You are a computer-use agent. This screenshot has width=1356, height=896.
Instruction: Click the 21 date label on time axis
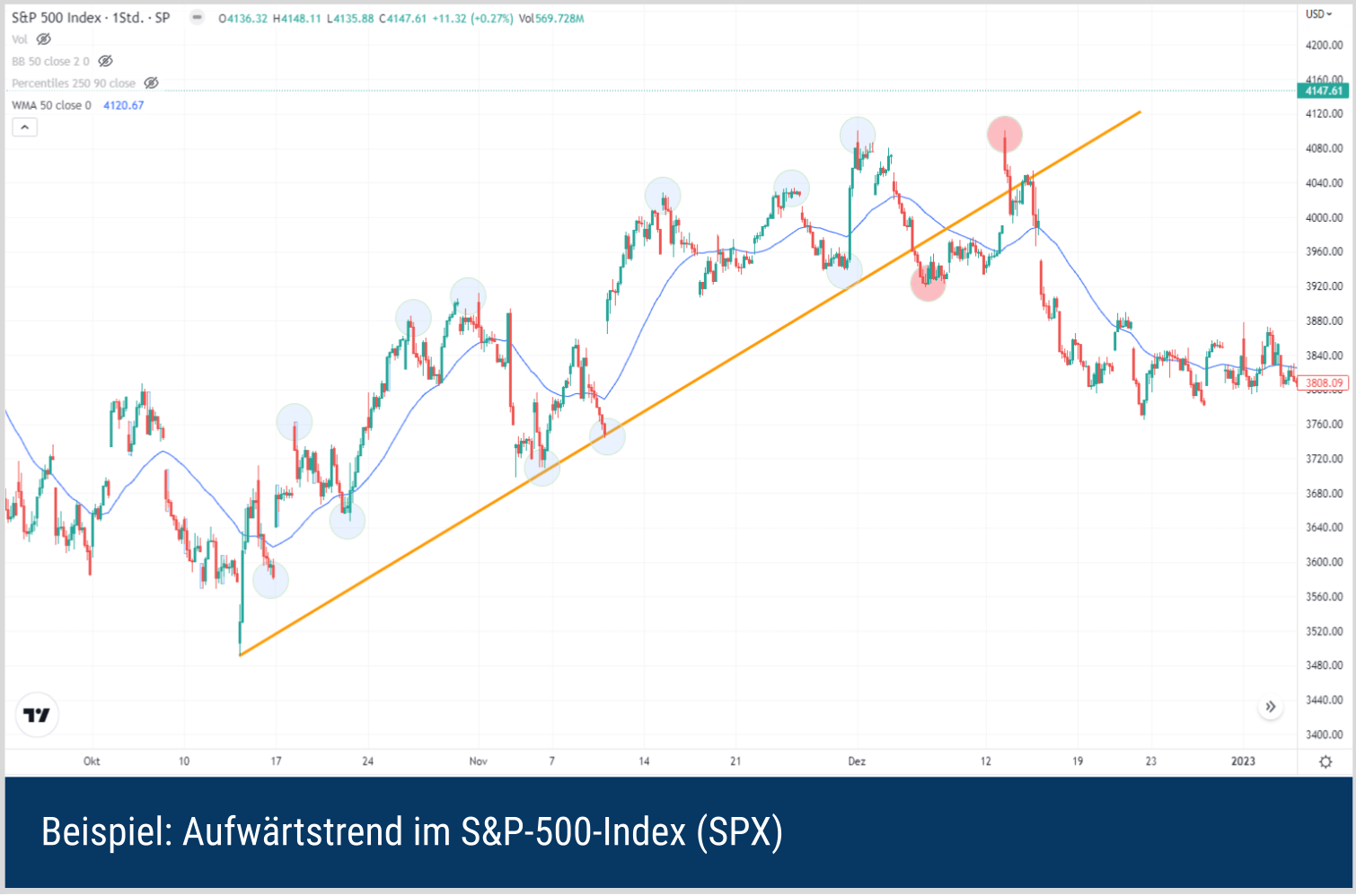pos(735,761)
